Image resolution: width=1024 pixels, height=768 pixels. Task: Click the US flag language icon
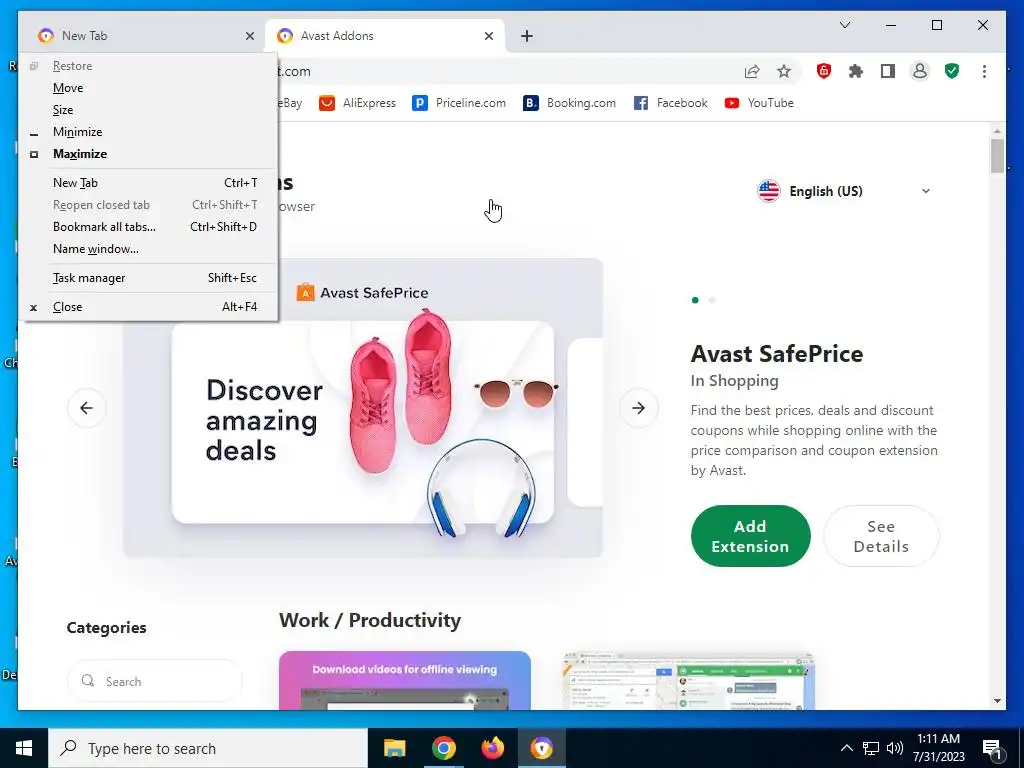point(769,191)
